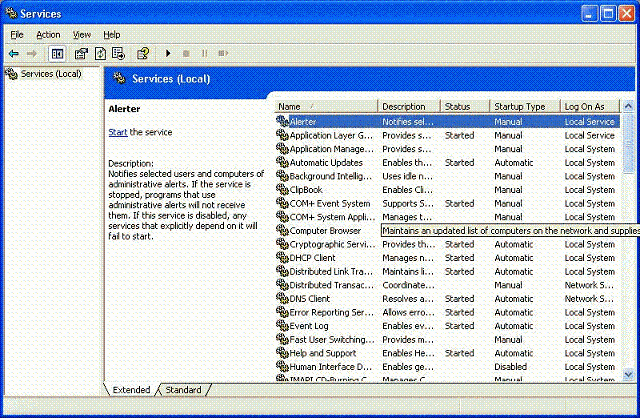640x418 pixels.
Task: Open the File menu
Action: click(x=17, y=35)
